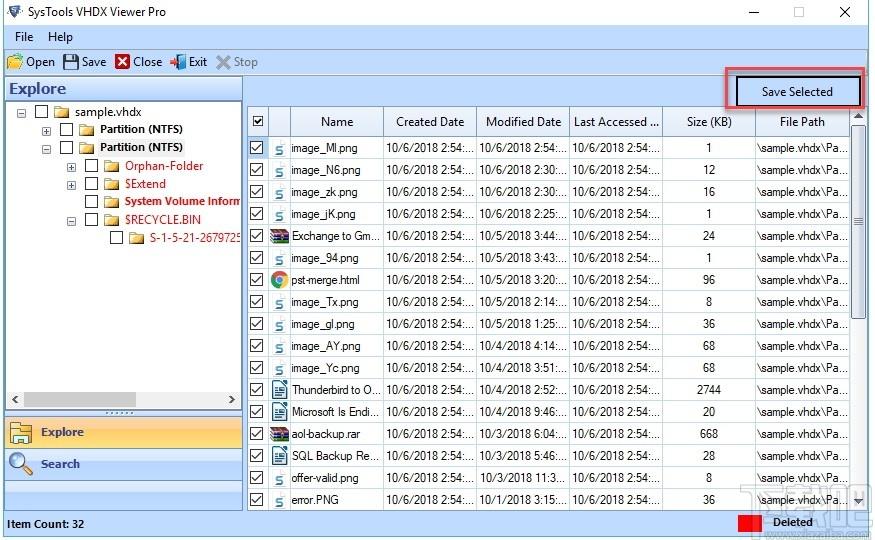Check the $RECYCLE.BIN tree checkbox
Screen dimensions: 875x540
click(x=92, y=220)
